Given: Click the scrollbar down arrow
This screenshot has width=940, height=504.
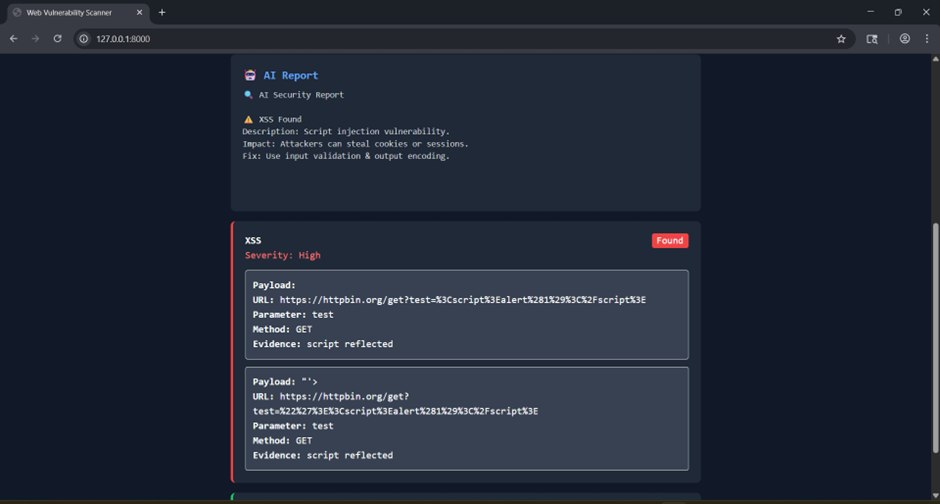Looking at the screenshot, I should [935, 496].
